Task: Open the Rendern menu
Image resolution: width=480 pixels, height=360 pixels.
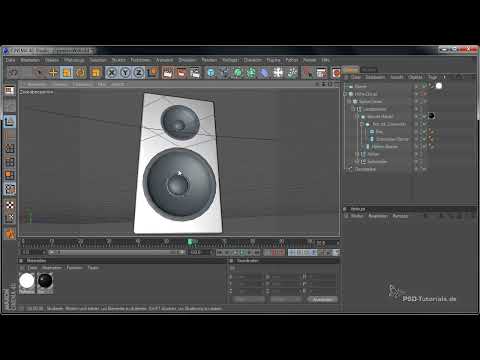Action: coord(209,60)
